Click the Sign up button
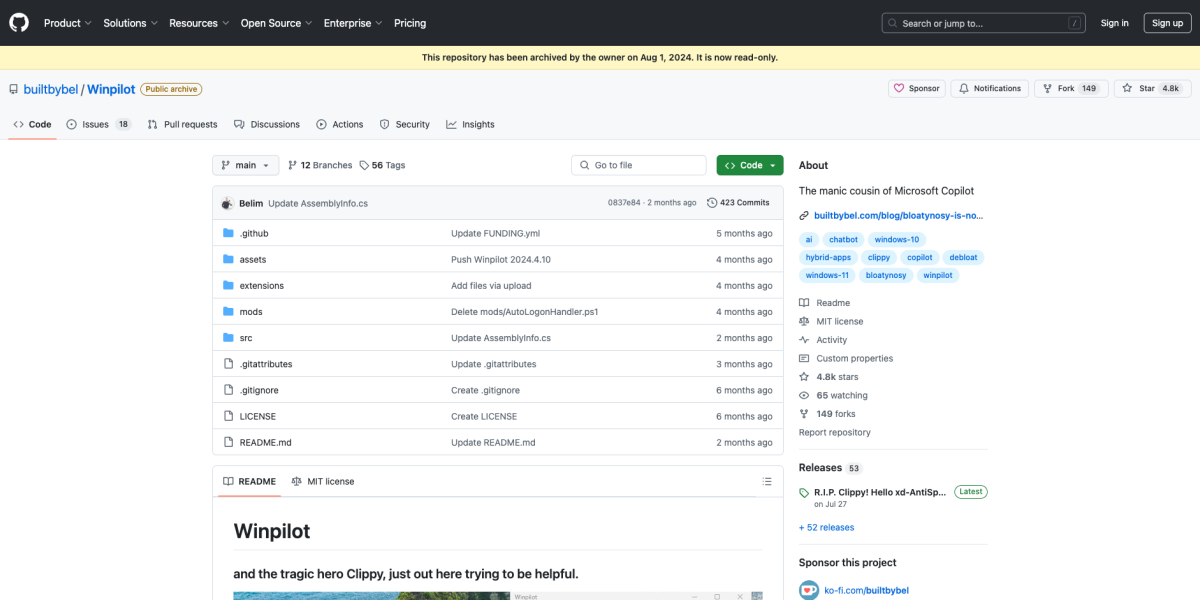Image resolution: width=1200 pixels, height=600 pixels. tap(1167, 23)
